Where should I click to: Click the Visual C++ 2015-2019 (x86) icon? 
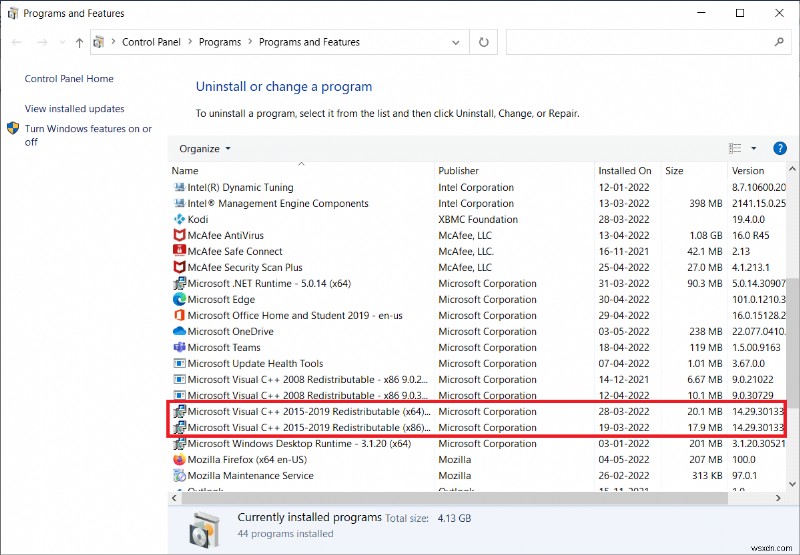click(x=179, y=427)
